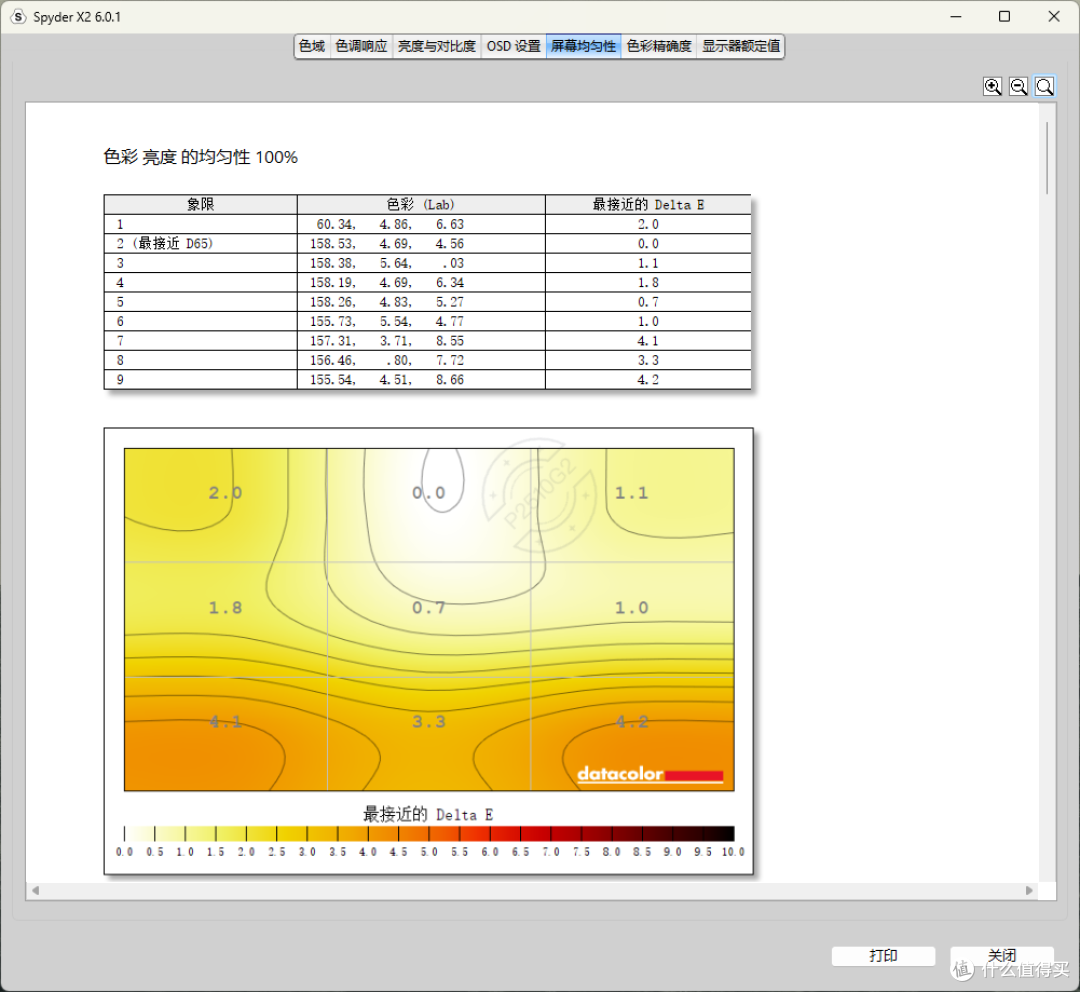Click the horizontal scrollbar right arrow
This screenshot has height=992, width=1080.
(1029, 891)
